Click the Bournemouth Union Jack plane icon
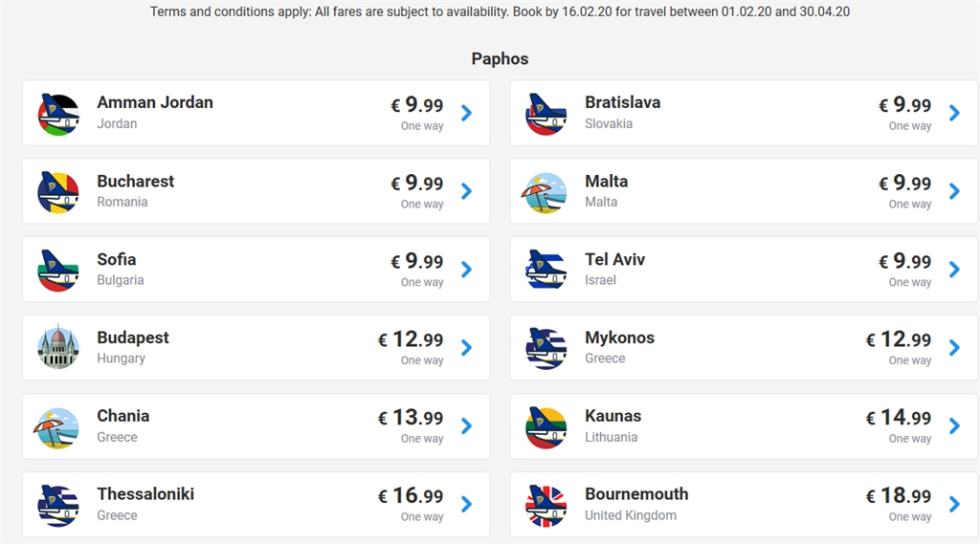980x544 pixels. tap(546, 505)
